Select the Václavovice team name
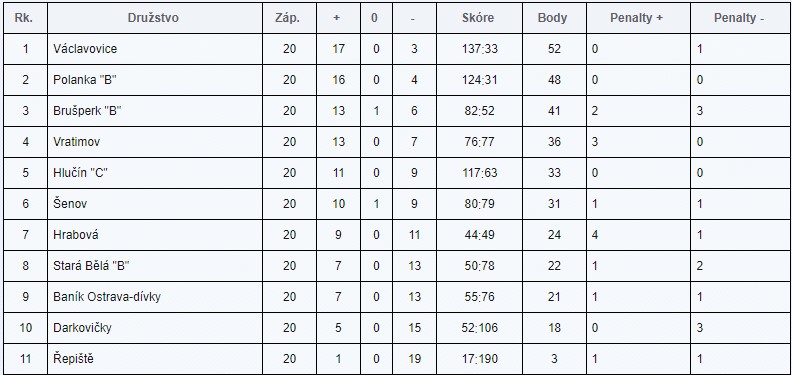Image resolution: width=792 pixels, height=375 pixels. point(85,49)
